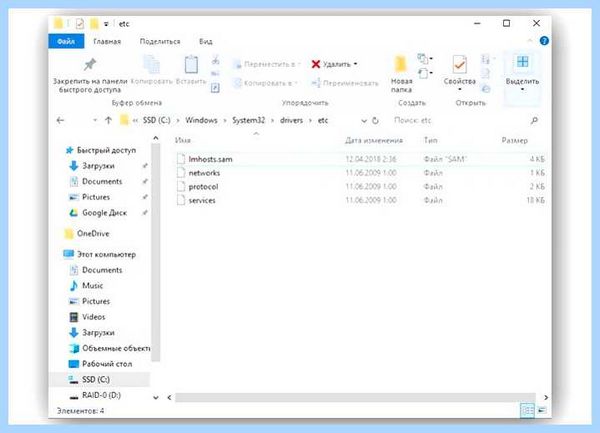This screenshot has width=600, height=433.
Task: Click the horizontal scrollbar of the file list
Action: coord(355,398)
